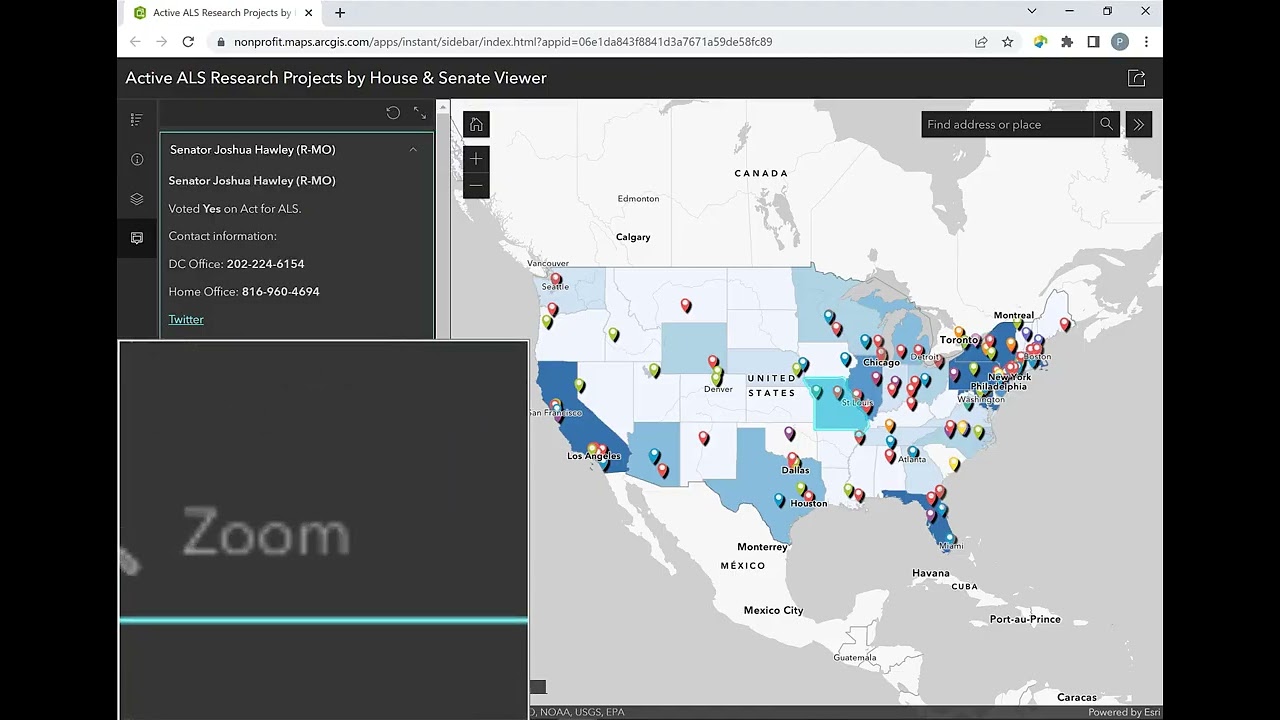Open the profile avatar P
The height and width of the screenshot is (720, 1280).
pos(1120,42)
